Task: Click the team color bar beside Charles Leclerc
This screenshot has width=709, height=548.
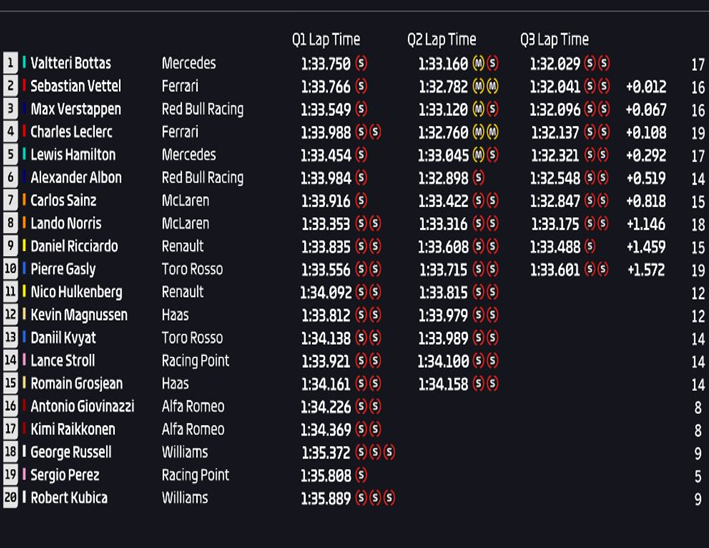Action: coord(24,132)
